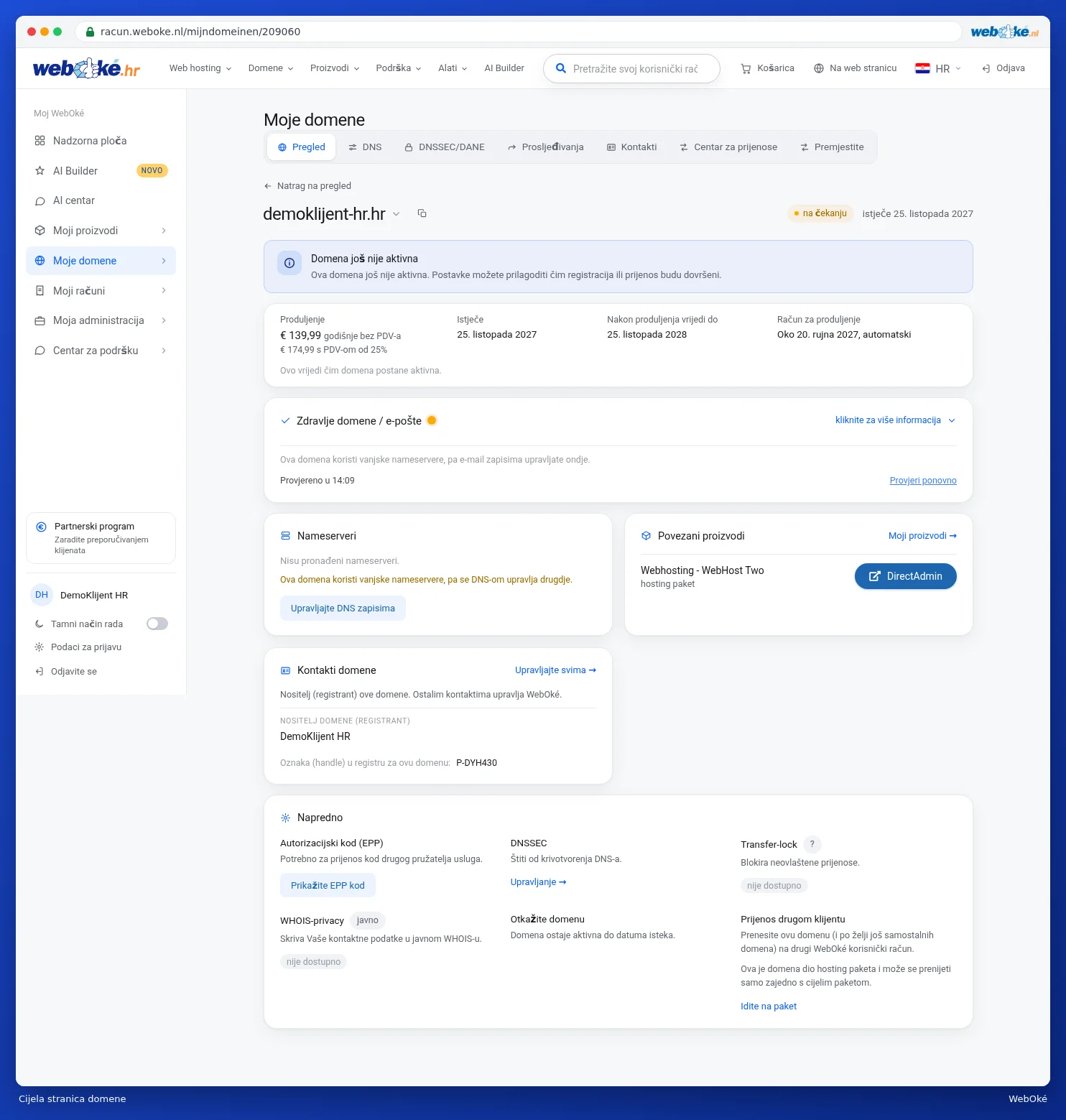The image size is (1066, 1120).
Task: Click the Provjeri ponovno link
Action: 923,481
